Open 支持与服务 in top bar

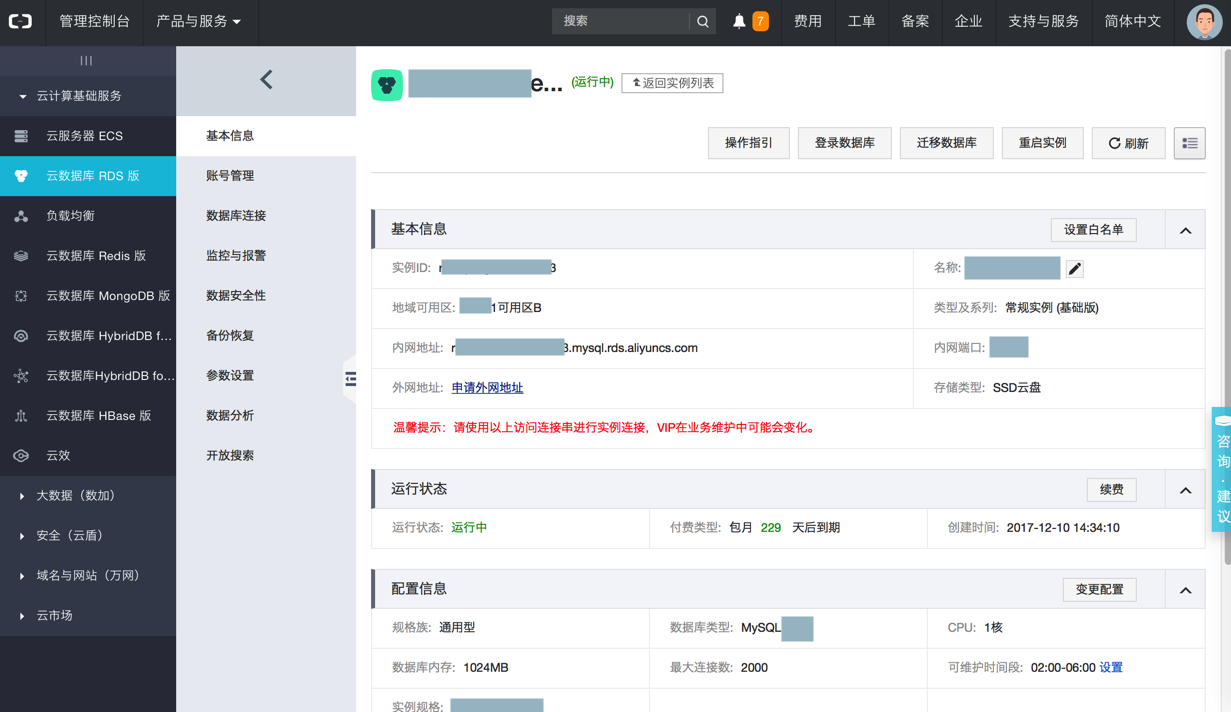1043,21
